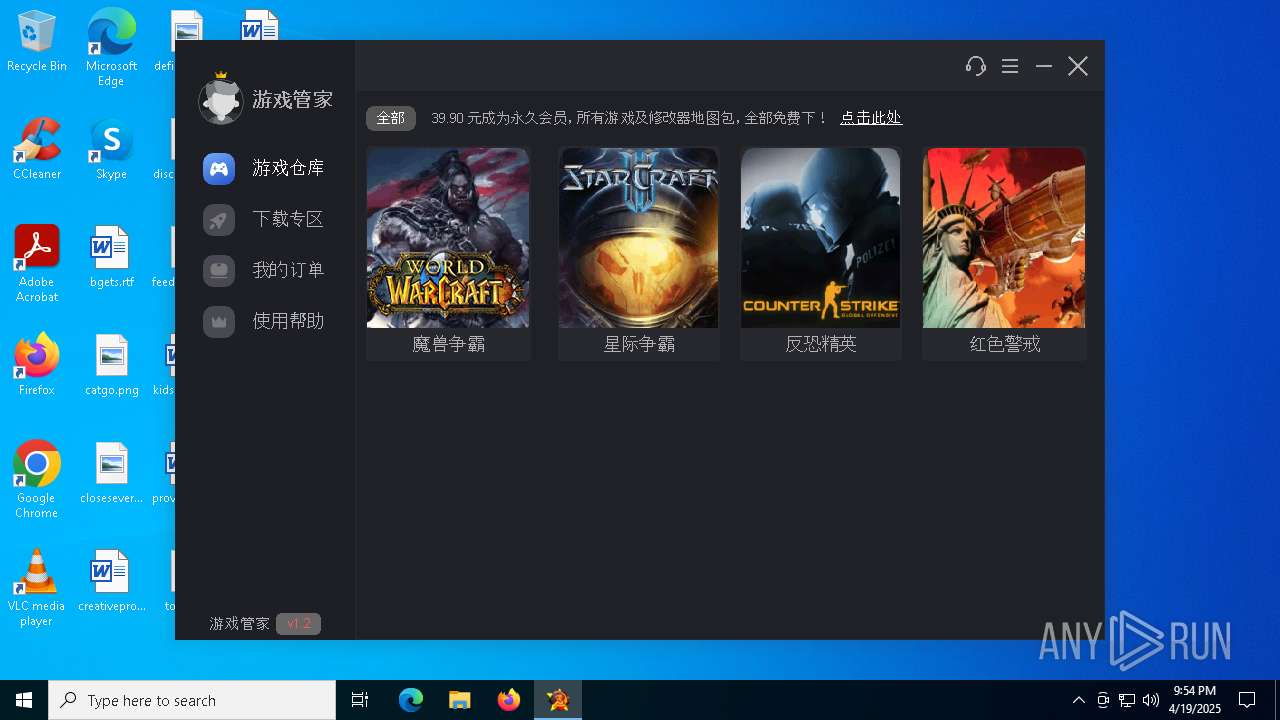The width and height of the screenshot is (1280, 720).
Task: Open Recycle Bin on the desktop
Action: tap(37, 42)
